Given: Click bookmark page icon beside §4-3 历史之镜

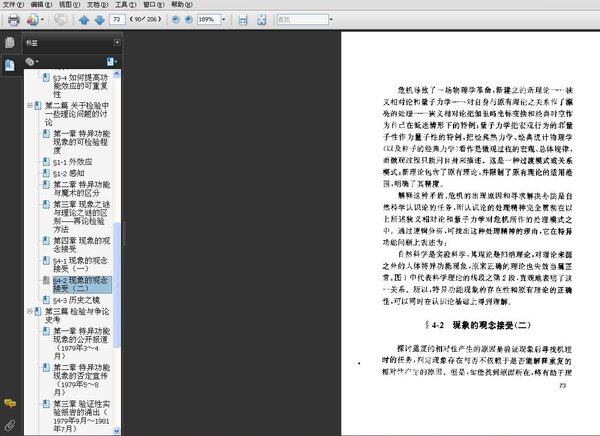Looking at the screenshot, I should tap(46, 300).
